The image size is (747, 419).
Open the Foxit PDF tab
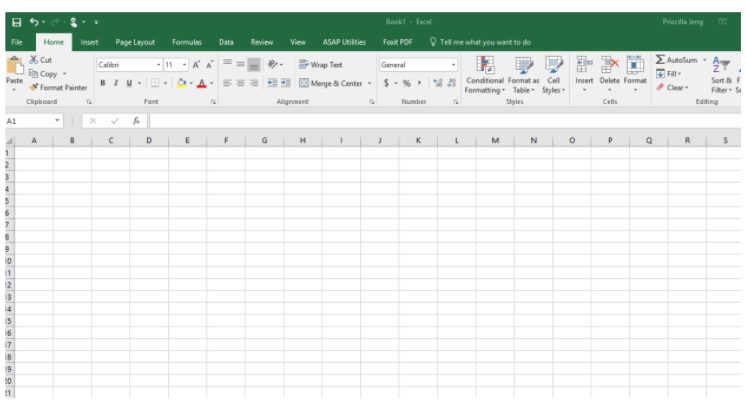tap(398, 42)
